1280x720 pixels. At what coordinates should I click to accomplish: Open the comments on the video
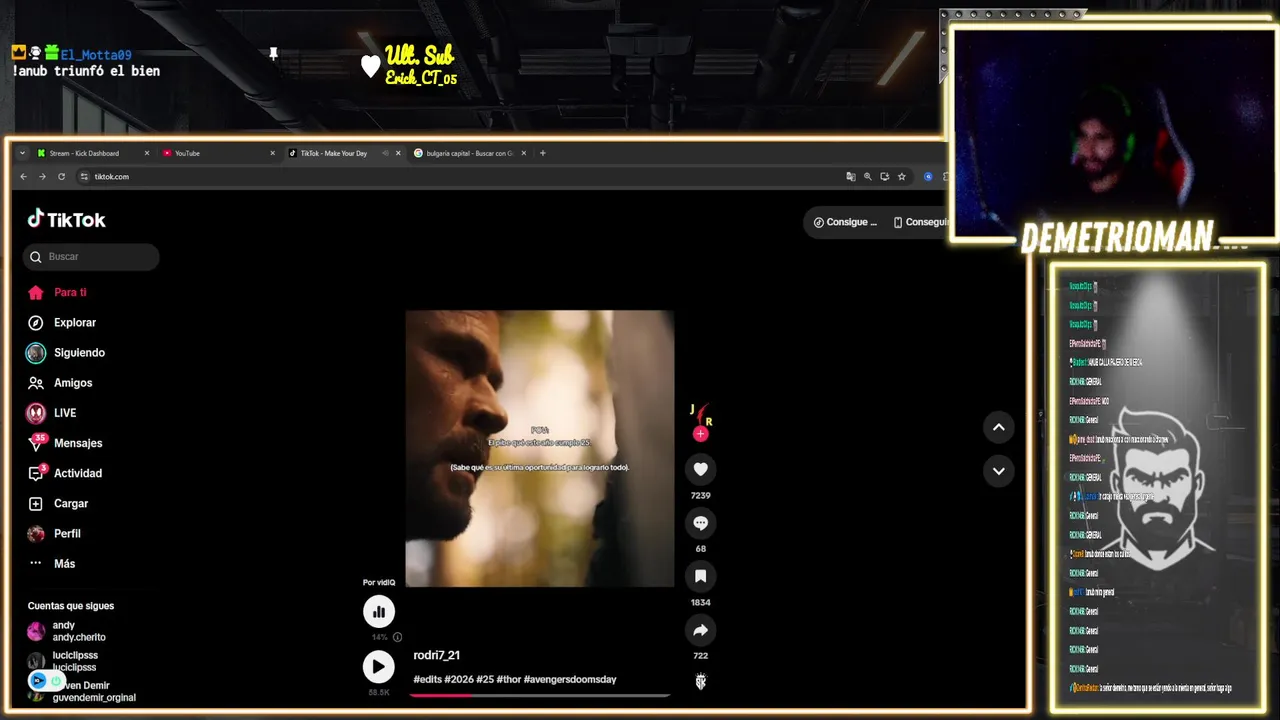tap(700, 523)
